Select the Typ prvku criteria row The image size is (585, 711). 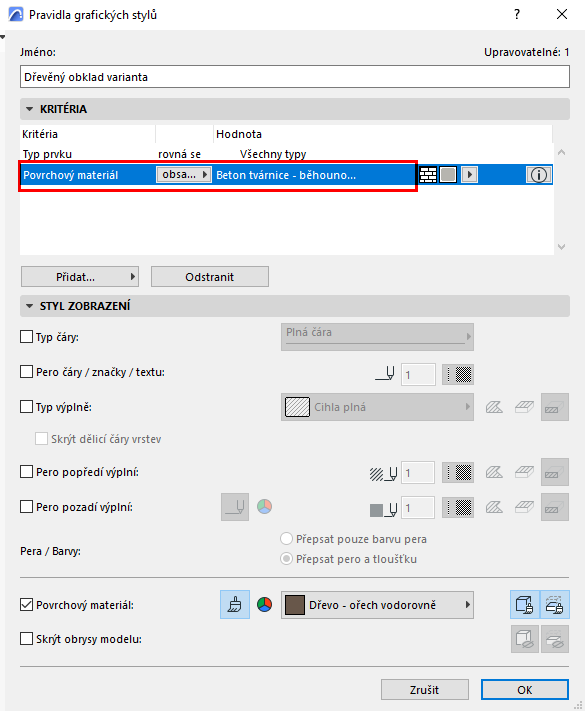point(286,154)
